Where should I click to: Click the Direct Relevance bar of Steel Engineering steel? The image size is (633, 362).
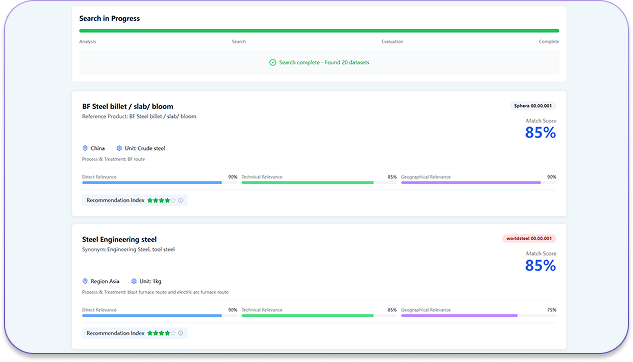159,316
